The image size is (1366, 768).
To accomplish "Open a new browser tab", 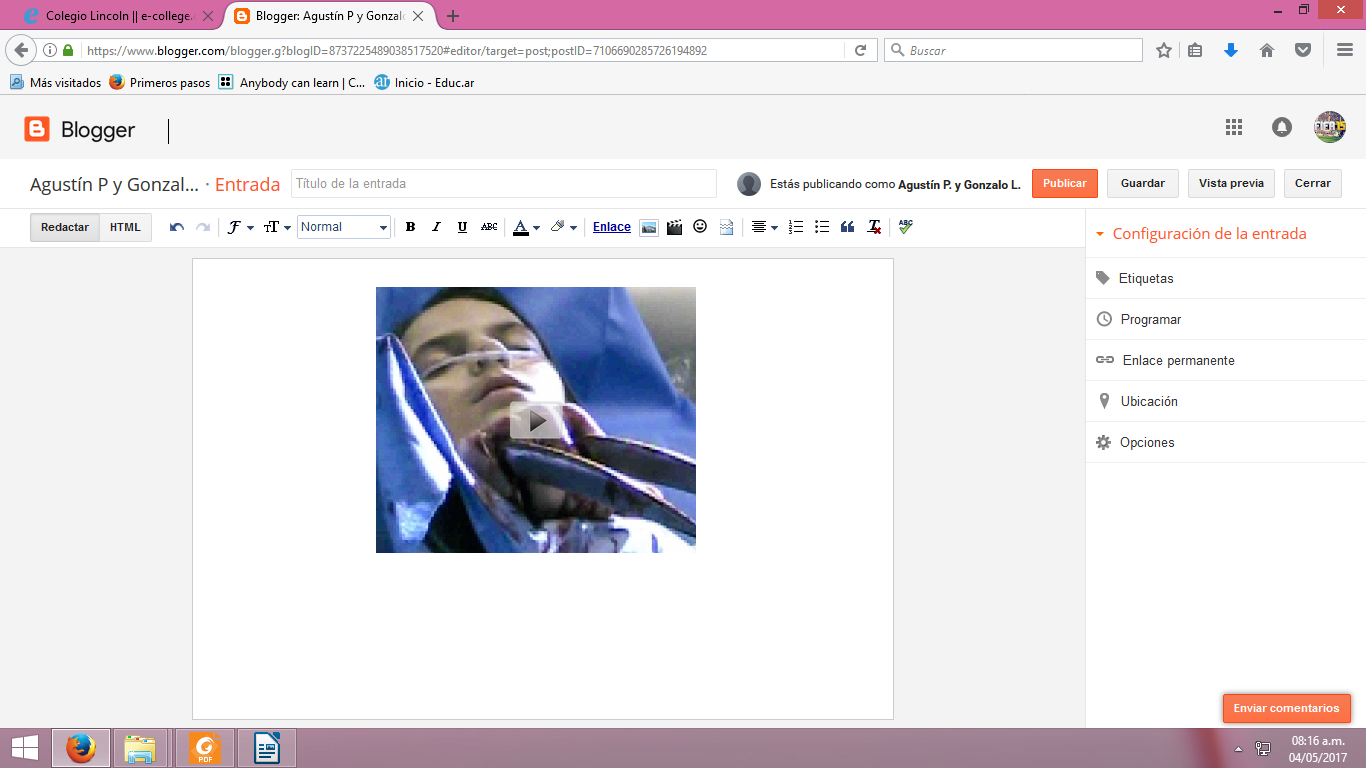I will coord(453,16).
